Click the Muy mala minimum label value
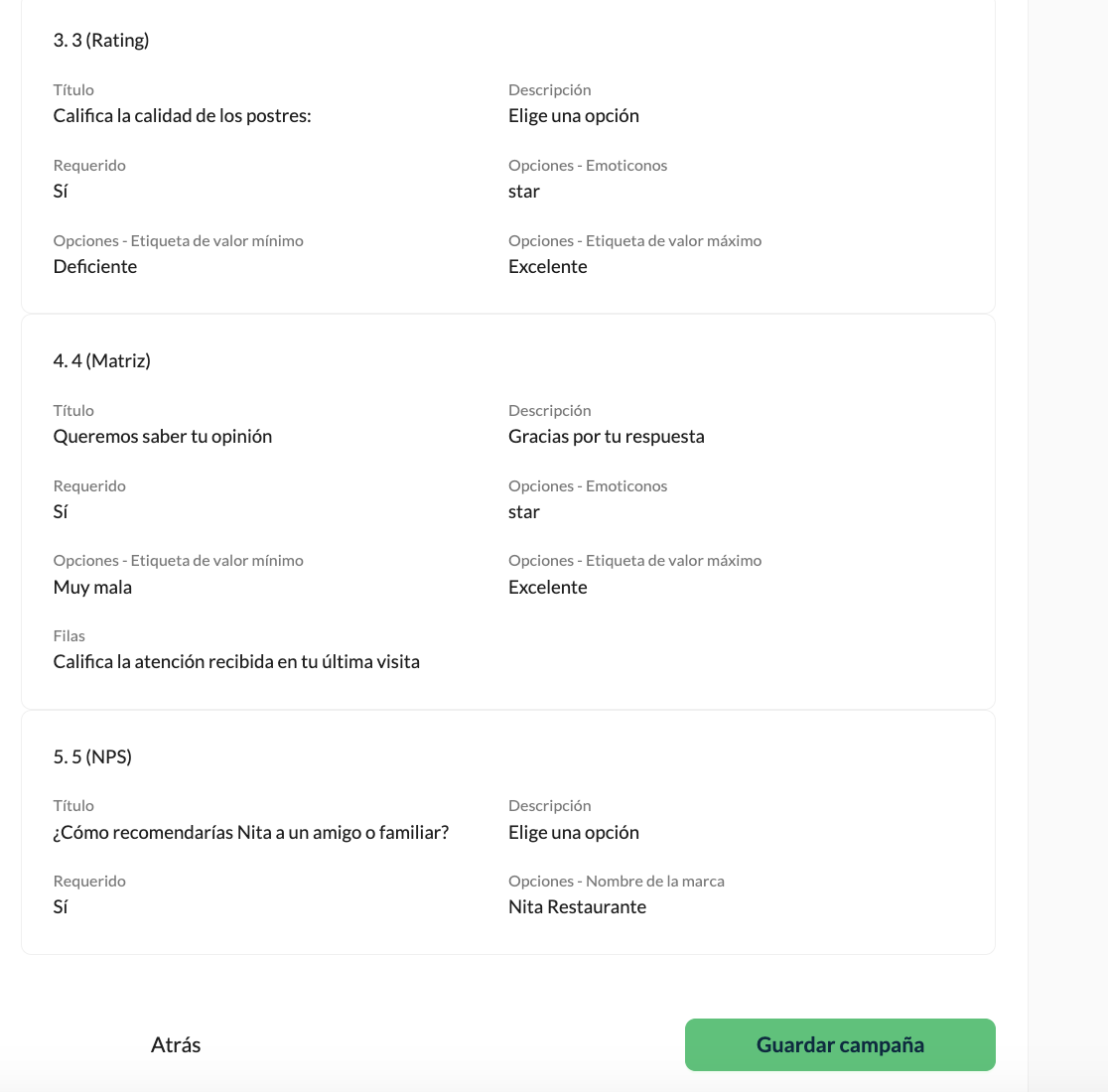1108x1092 pixels. [92, 587]
